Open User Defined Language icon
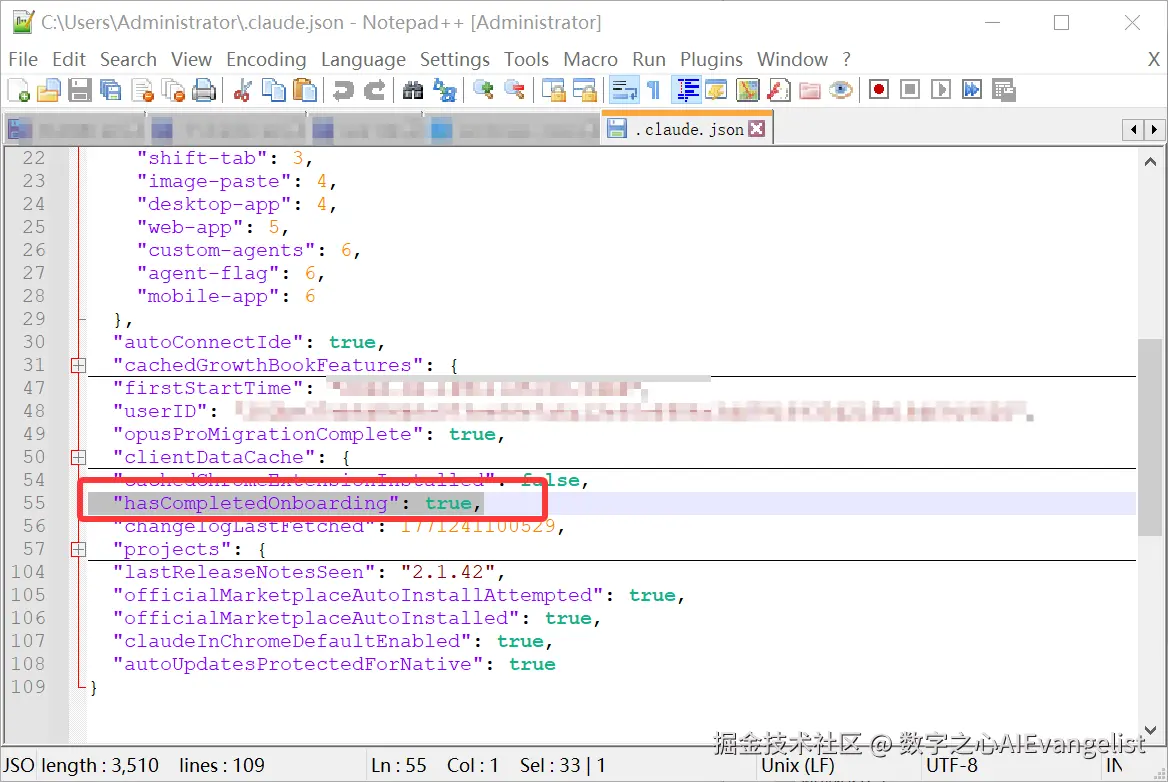Screen dimensions: 1168x782 717,90
